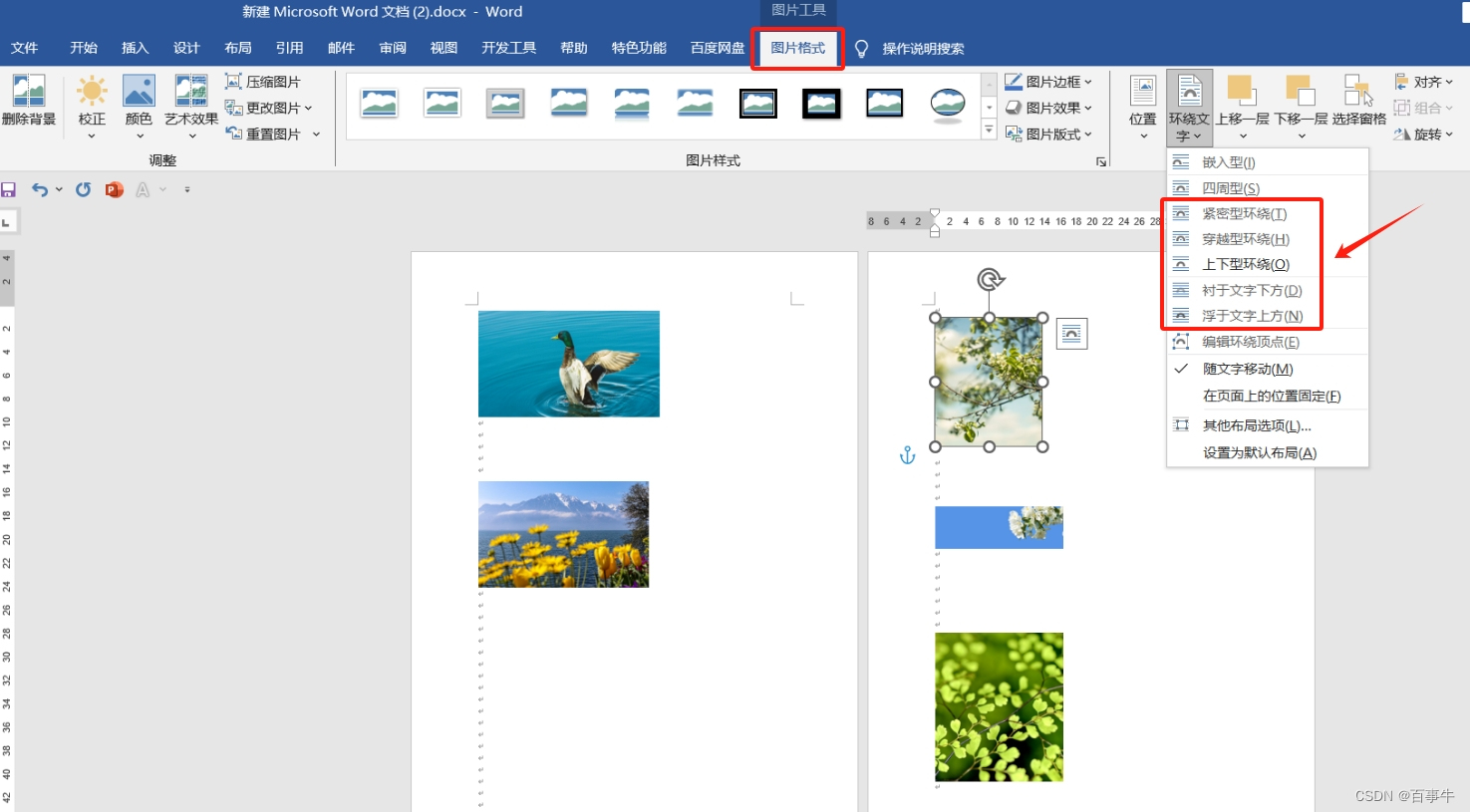Viewport: 1470px width, 812px height.
Task: Click the Remove Background (删除背景) icon
Action: coord(28,100)
